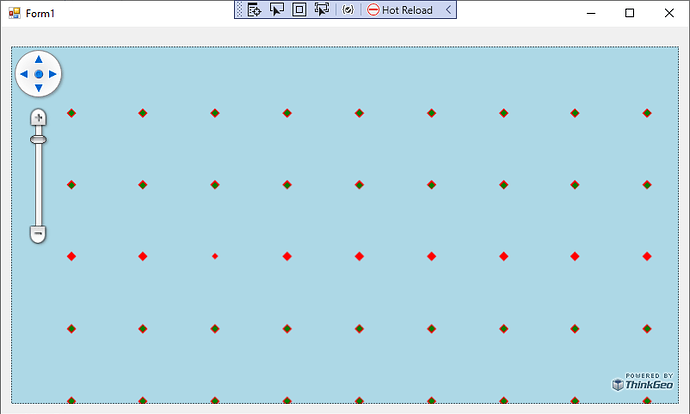Activate the Select Element cursor tool
Viewport: 690px width, 414px height.
tap(277, 10)
